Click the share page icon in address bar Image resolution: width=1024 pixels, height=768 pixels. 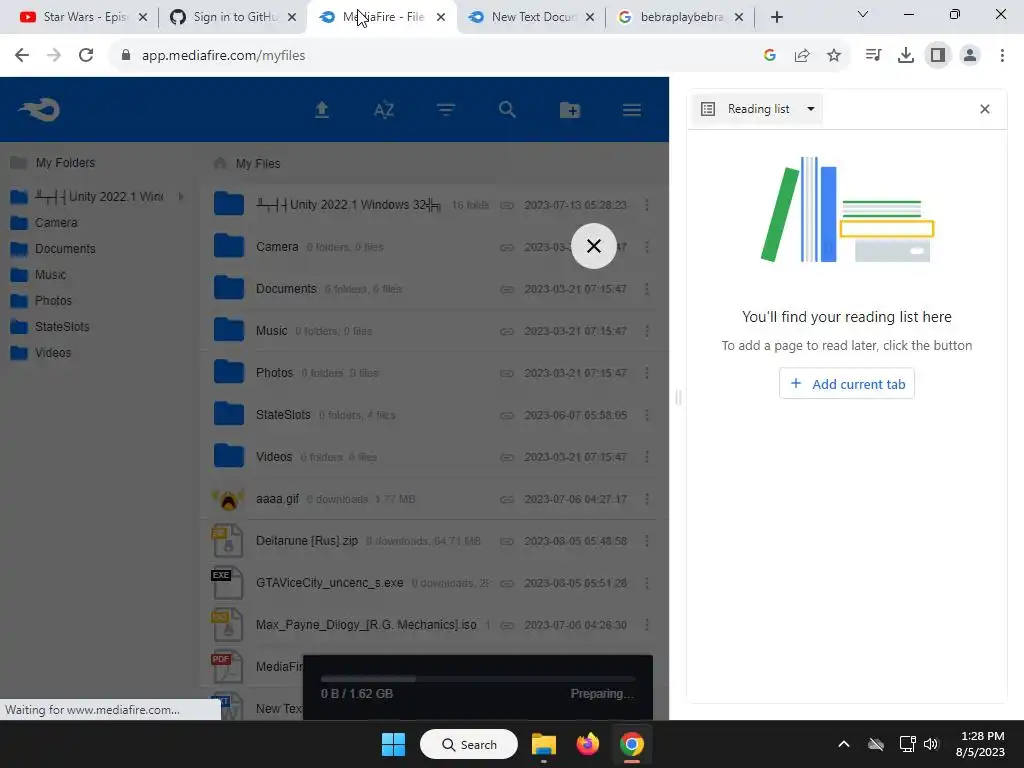(802, 56)
